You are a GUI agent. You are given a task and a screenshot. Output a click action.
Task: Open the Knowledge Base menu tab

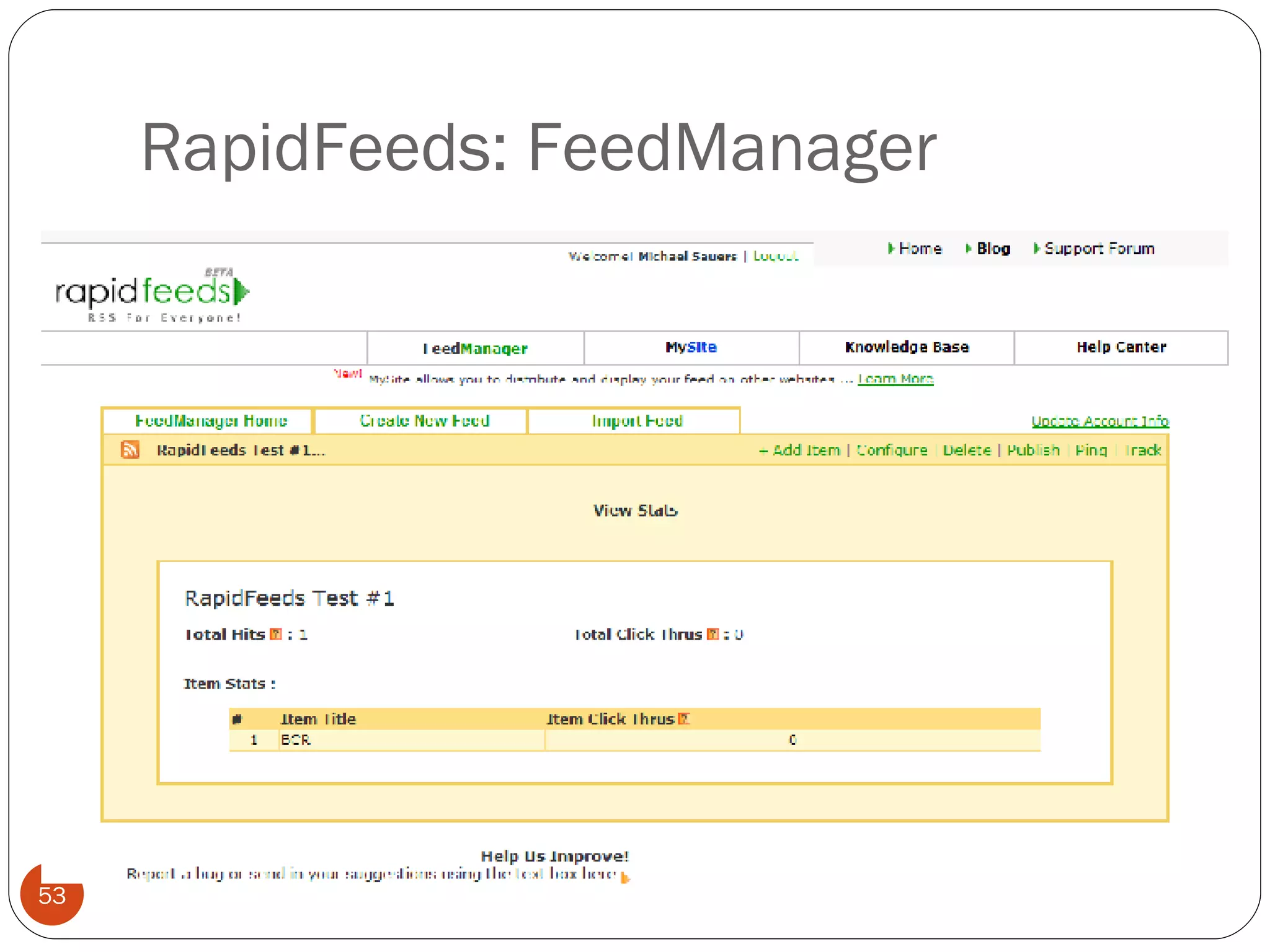(x=907, y=347)
